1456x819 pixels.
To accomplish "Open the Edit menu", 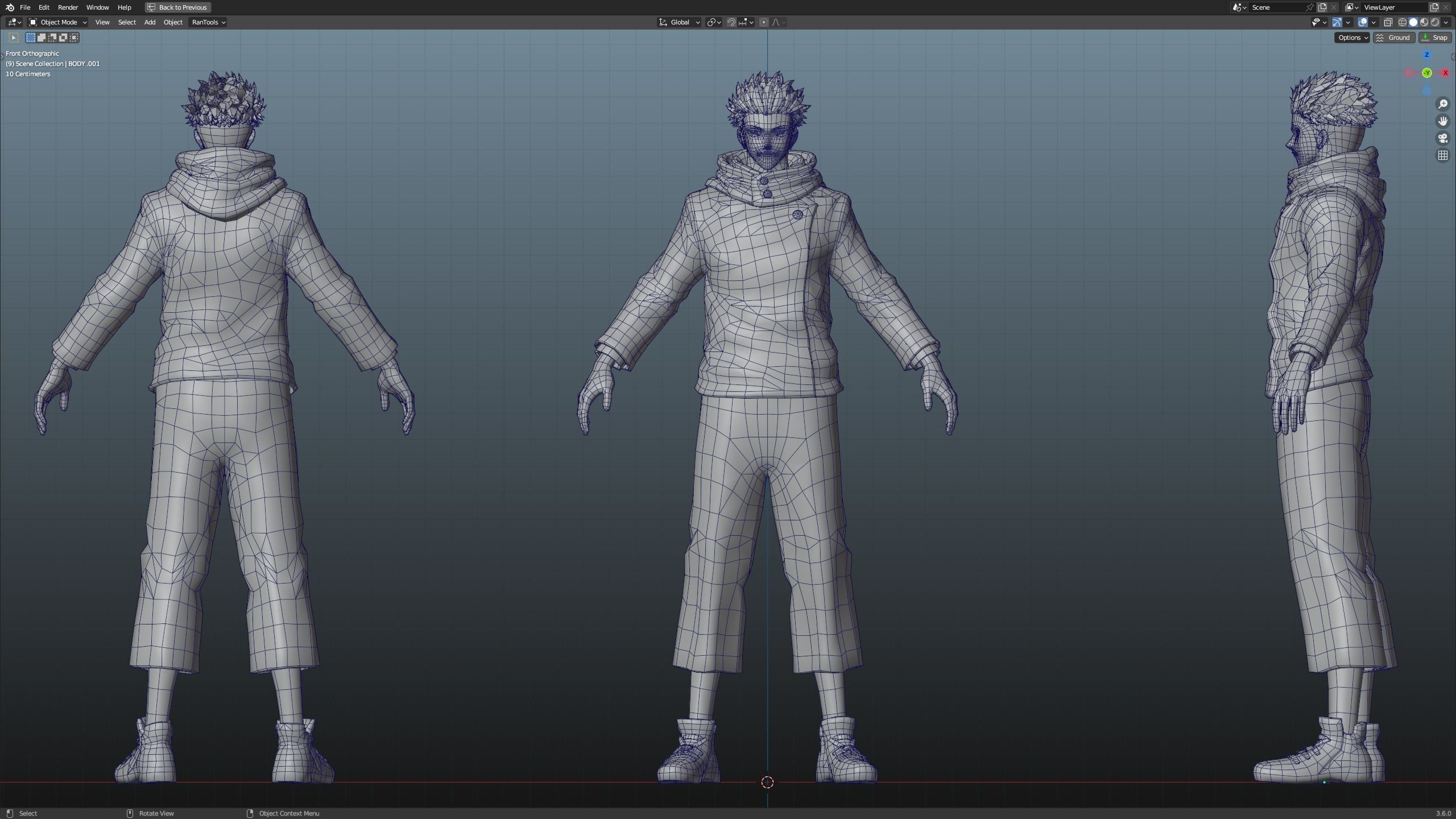I will coord(44,7).
